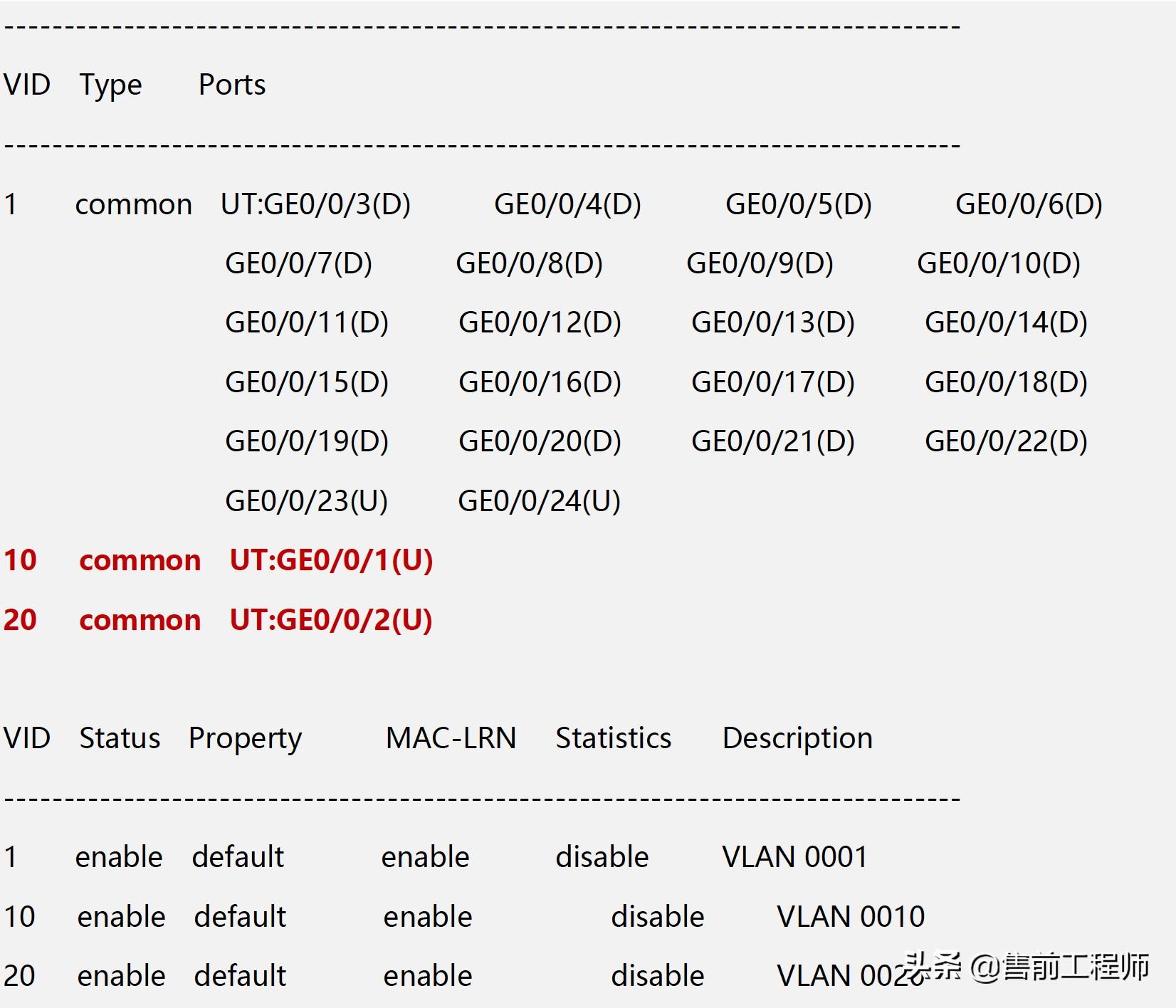Click the Ports column header
The width and height of the screenshot is (1176, 1008).
tap(231, 85)
